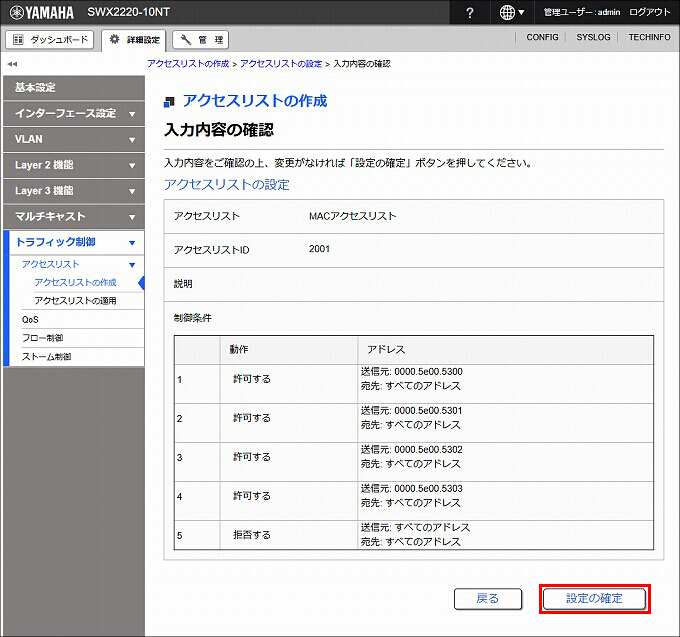Click the access list ID 2001
The height and width of the screenshot is (637, 680).
point(319,249)
